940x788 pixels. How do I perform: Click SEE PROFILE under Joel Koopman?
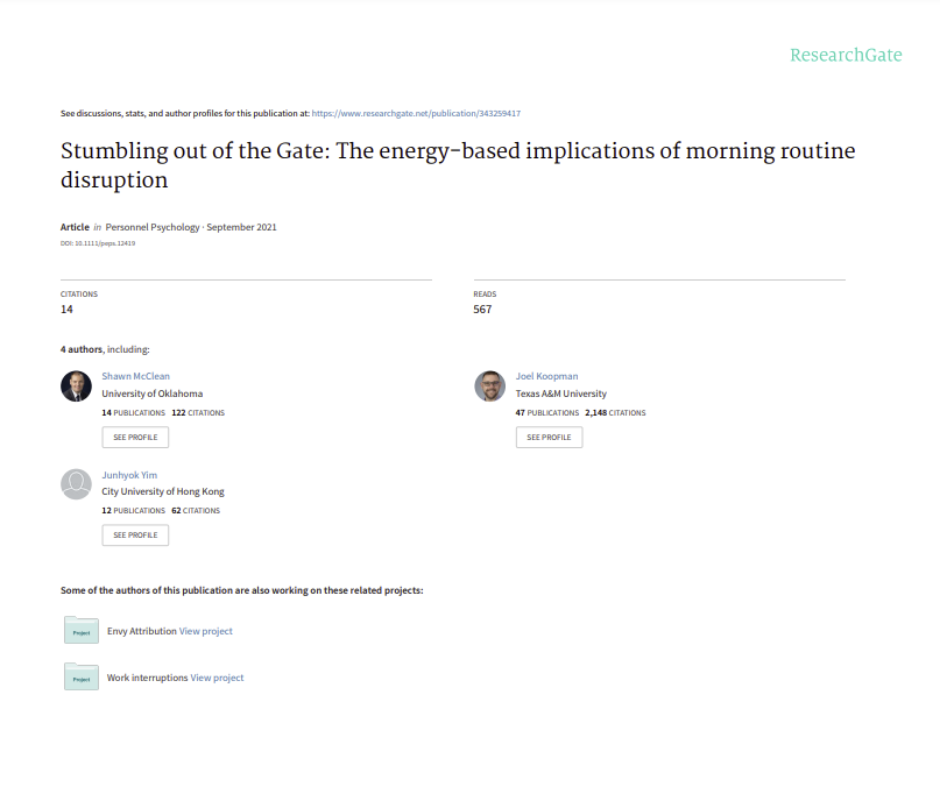tap(549, 437)
